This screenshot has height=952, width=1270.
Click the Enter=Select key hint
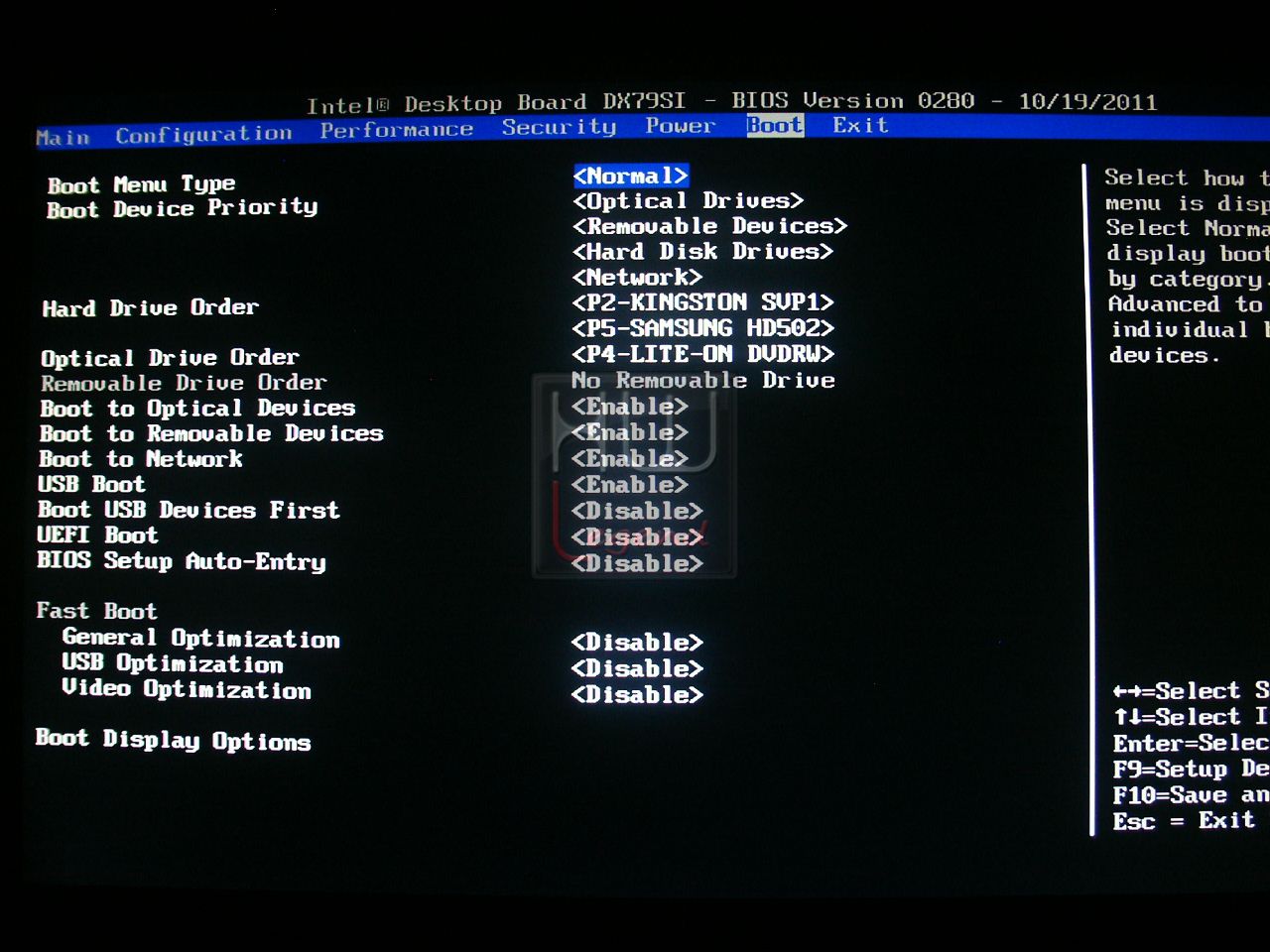click(1191, 743)
